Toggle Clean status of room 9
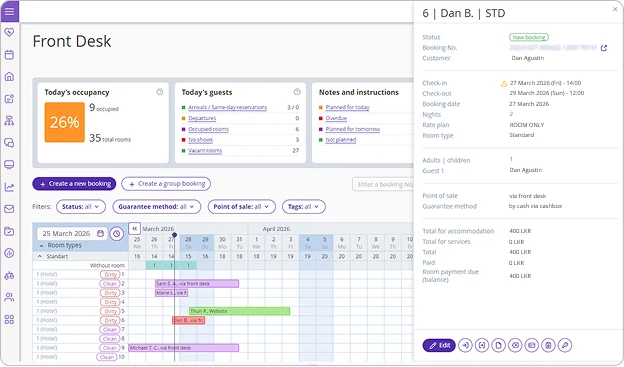This screenshot has width=624, height=367. pos(110,347)
